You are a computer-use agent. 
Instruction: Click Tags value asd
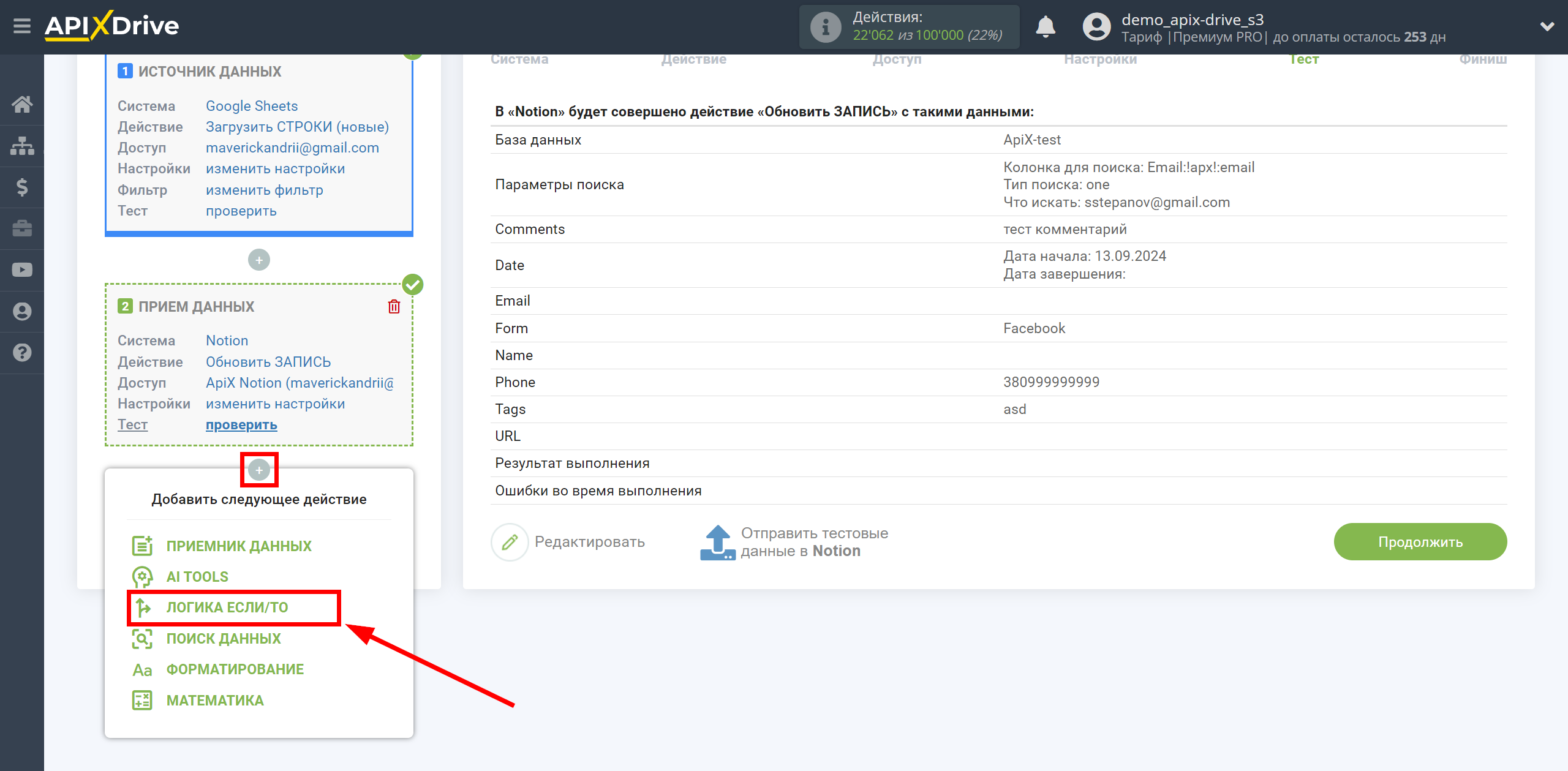pos(1014,409)
